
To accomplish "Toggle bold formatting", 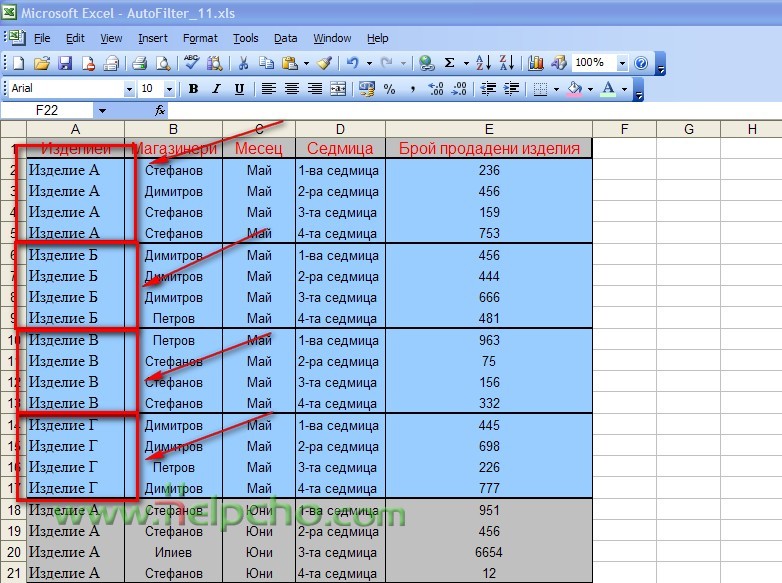I will pyautogui.click(x=193, y=89).
